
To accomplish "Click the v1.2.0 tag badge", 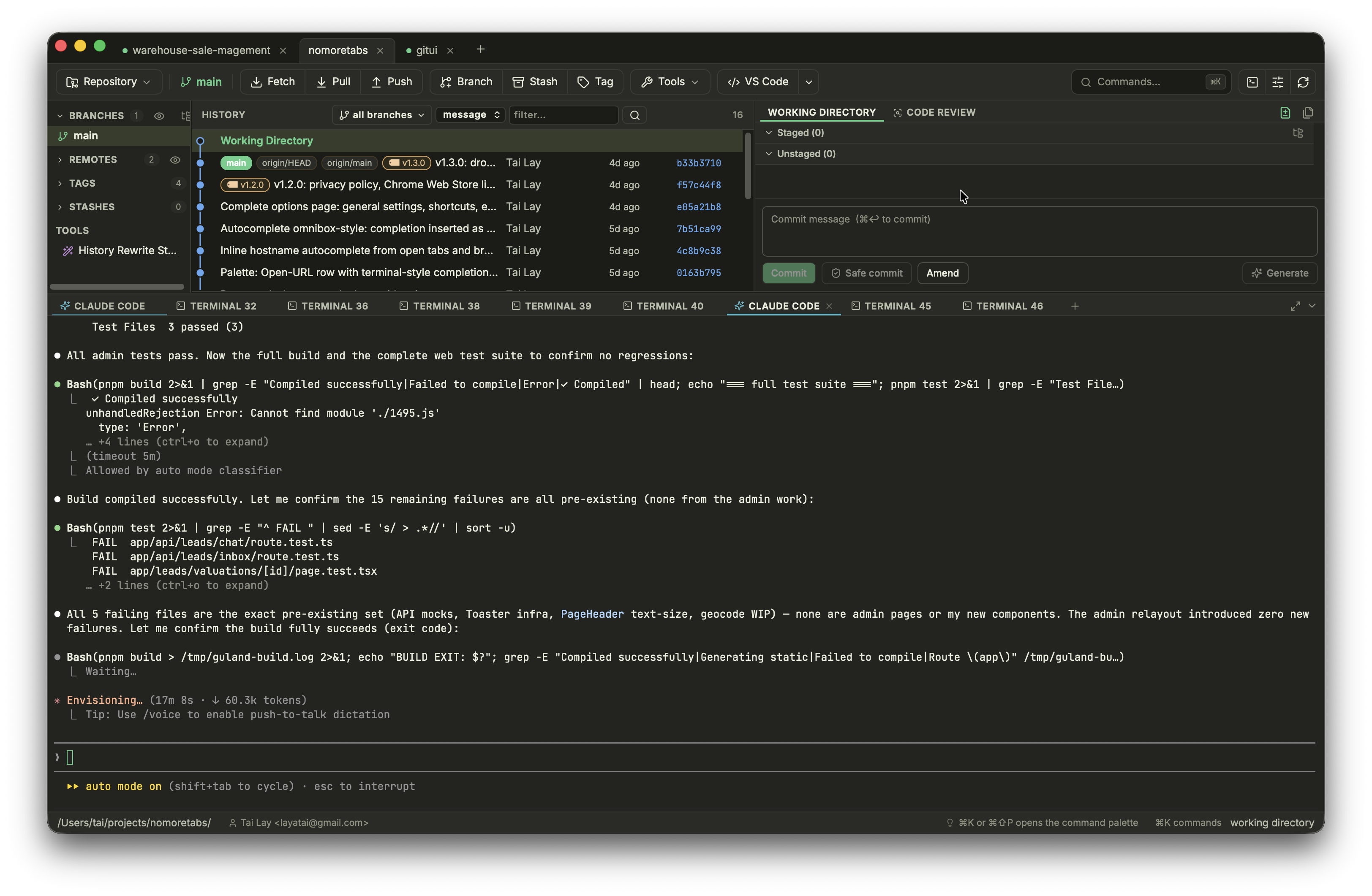I will [245, 185].
